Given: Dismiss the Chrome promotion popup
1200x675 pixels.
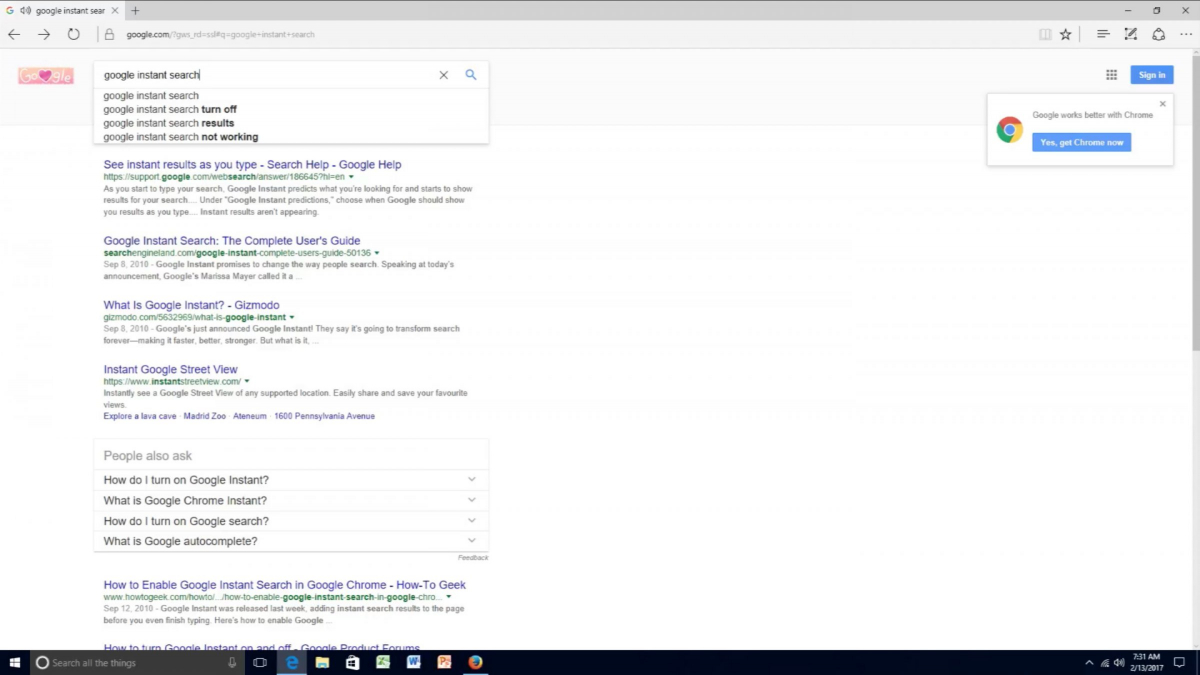Looking at the screenshot, I should pos(1163,103).
